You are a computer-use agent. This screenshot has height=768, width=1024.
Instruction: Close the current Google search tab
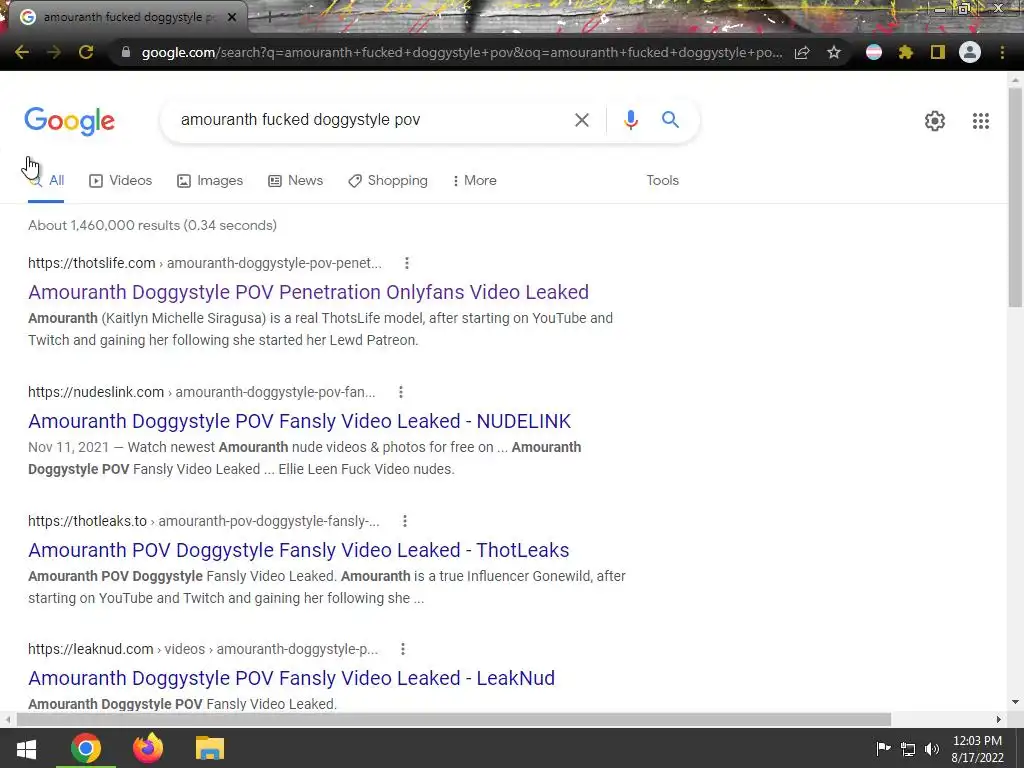pos(232,18)
